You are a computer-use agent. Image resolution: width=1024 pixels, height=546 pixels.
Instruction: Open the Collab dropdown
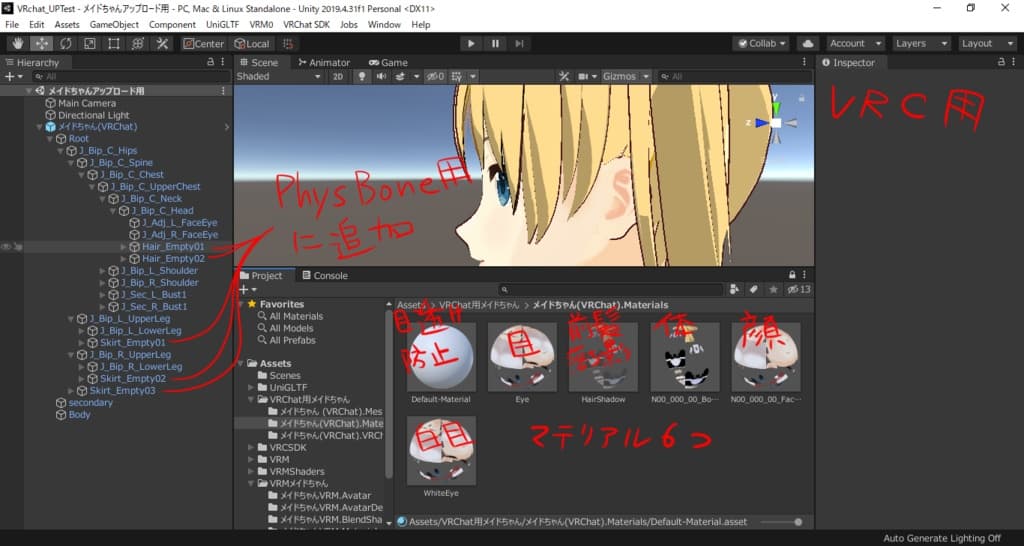[x=761, y=44]
